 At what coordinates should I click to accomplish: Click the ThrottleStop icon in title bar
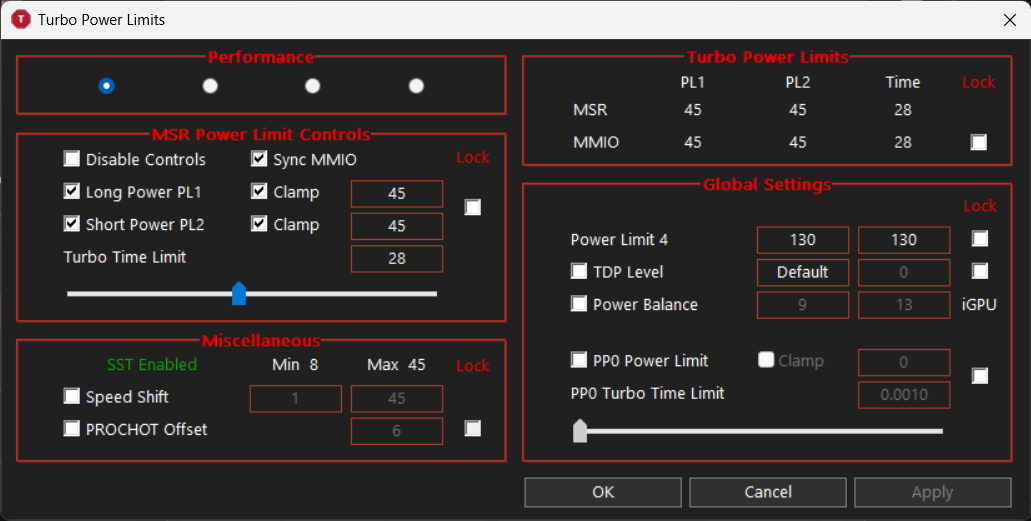[21, 19]
